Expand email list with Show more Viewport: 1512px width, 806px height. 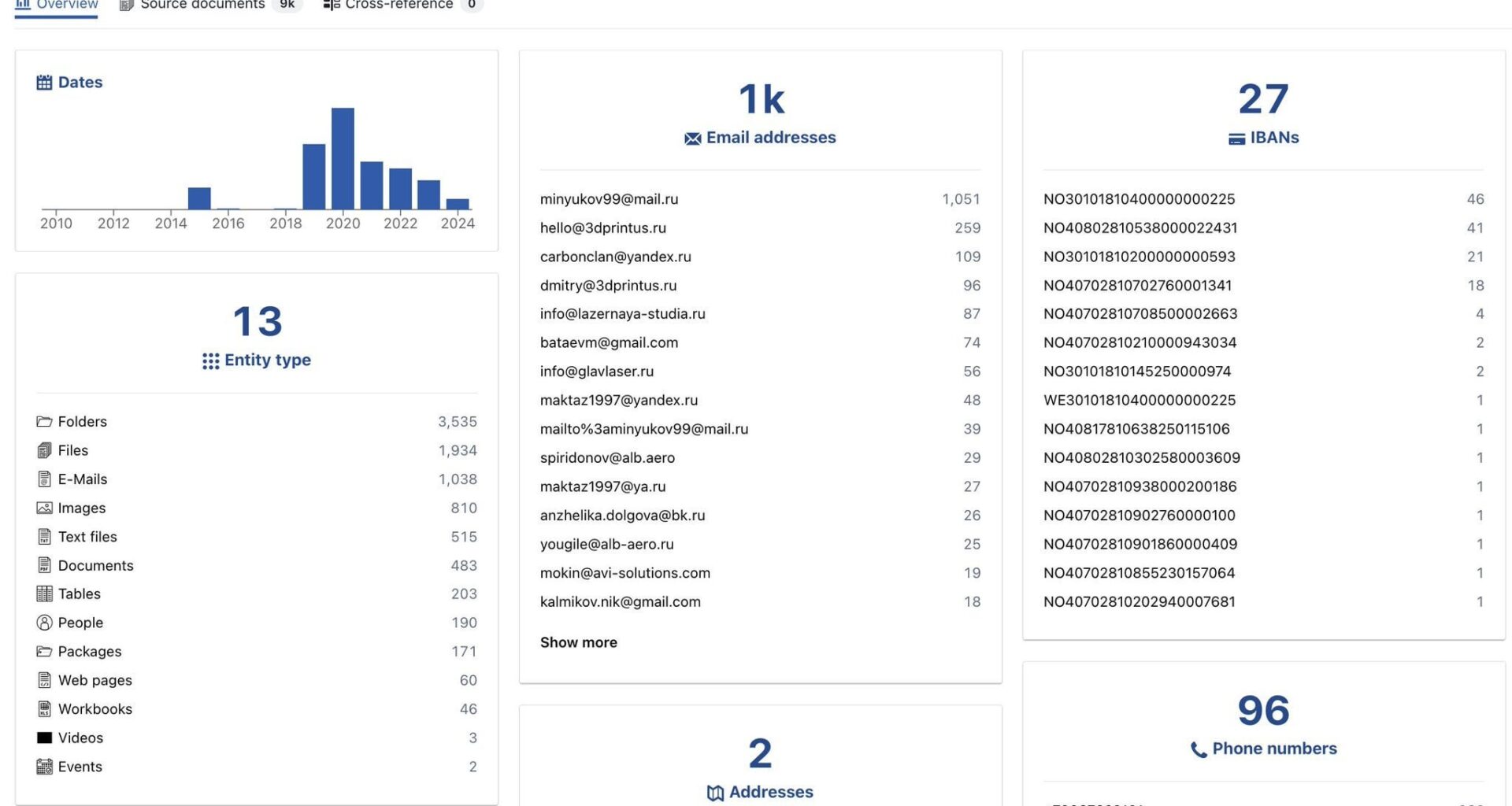[x=578, y=642]
